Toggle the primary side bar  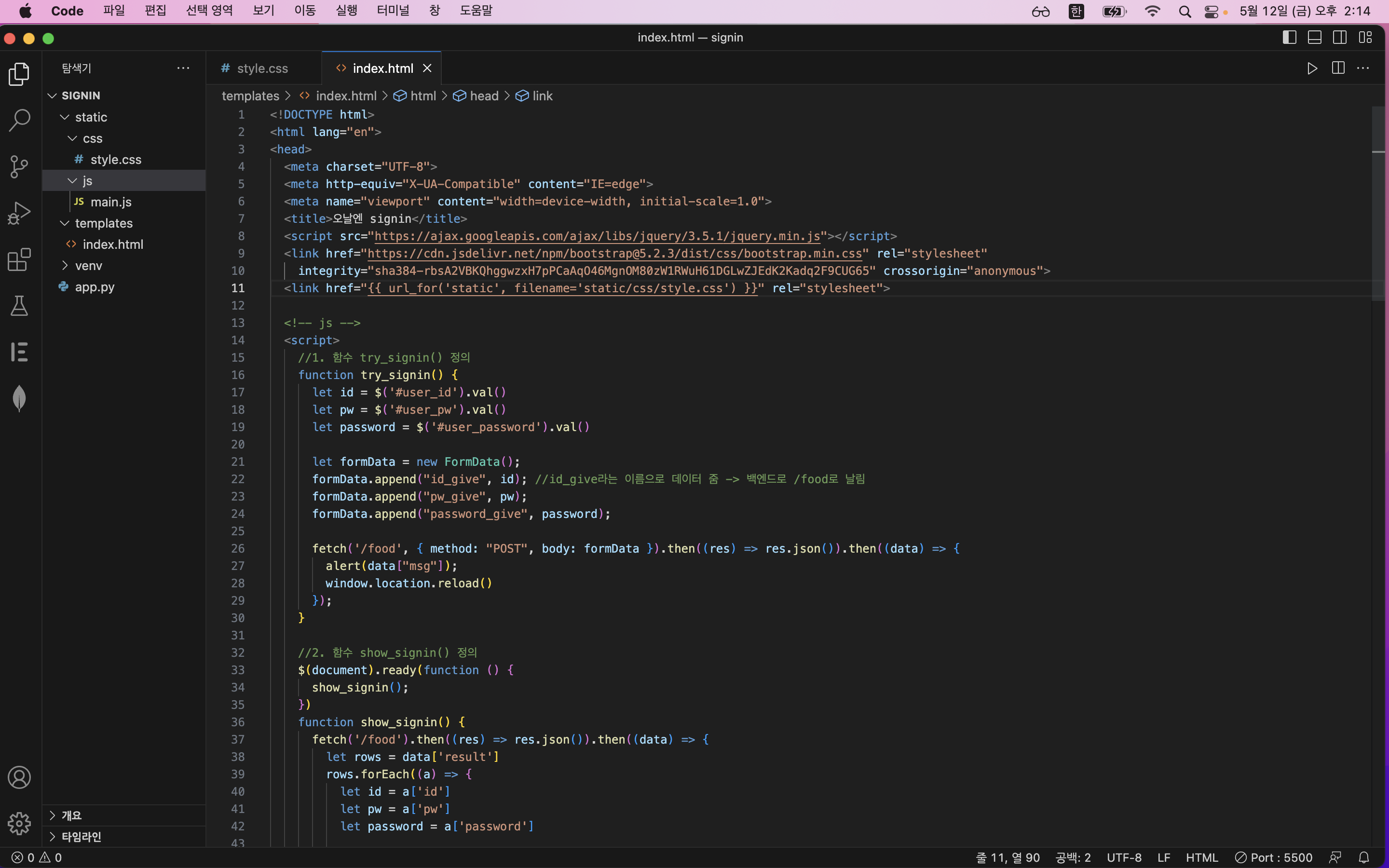click(1289, 37)
